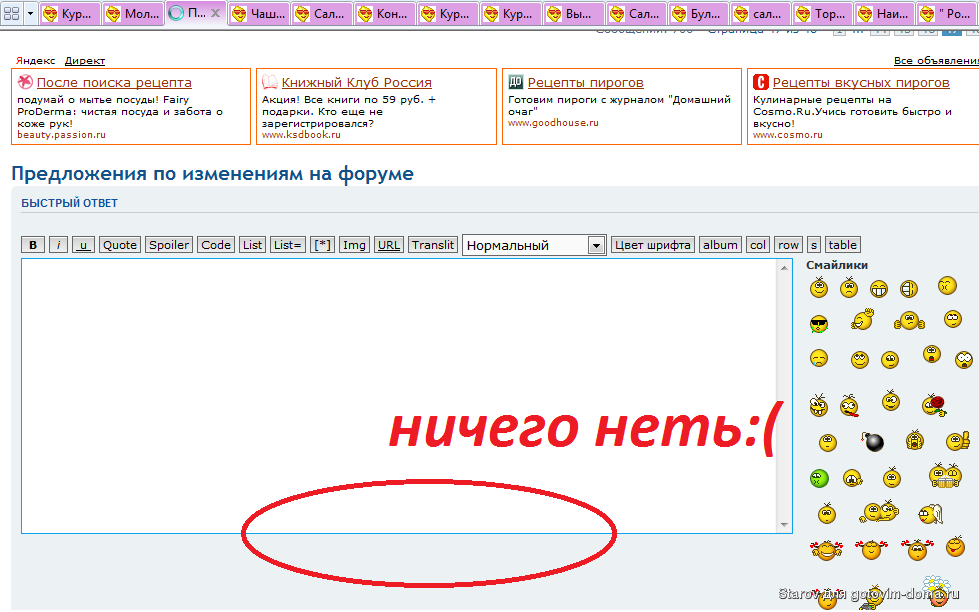Click the col button
The height and width of the screenshot is (612, 979).
tap(758, 245)
